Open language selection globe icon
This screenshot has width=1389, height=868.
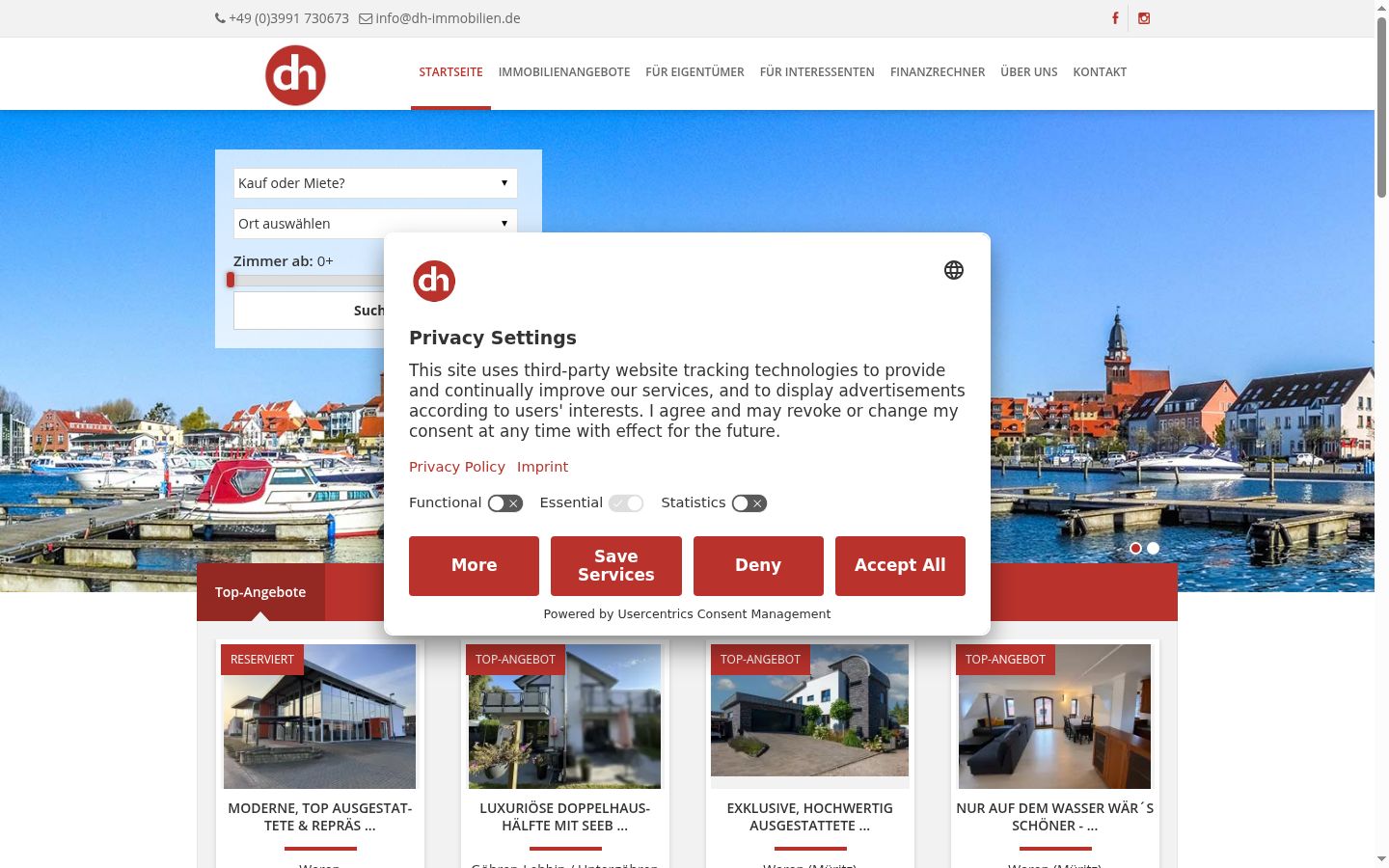click(954, 270)
